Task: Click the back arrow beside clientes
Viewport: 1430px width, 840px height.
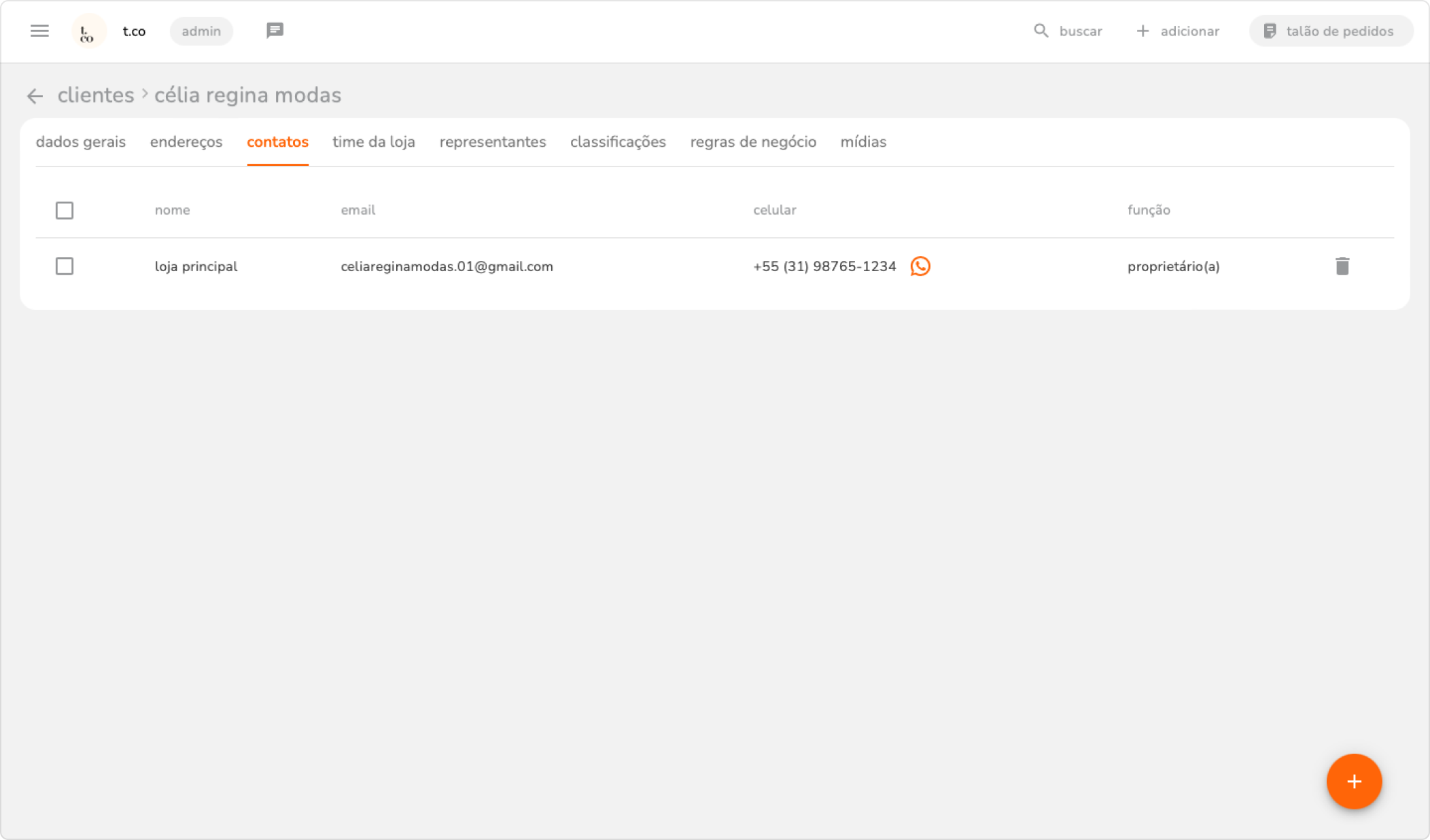Action: click(x=35, y=97)
